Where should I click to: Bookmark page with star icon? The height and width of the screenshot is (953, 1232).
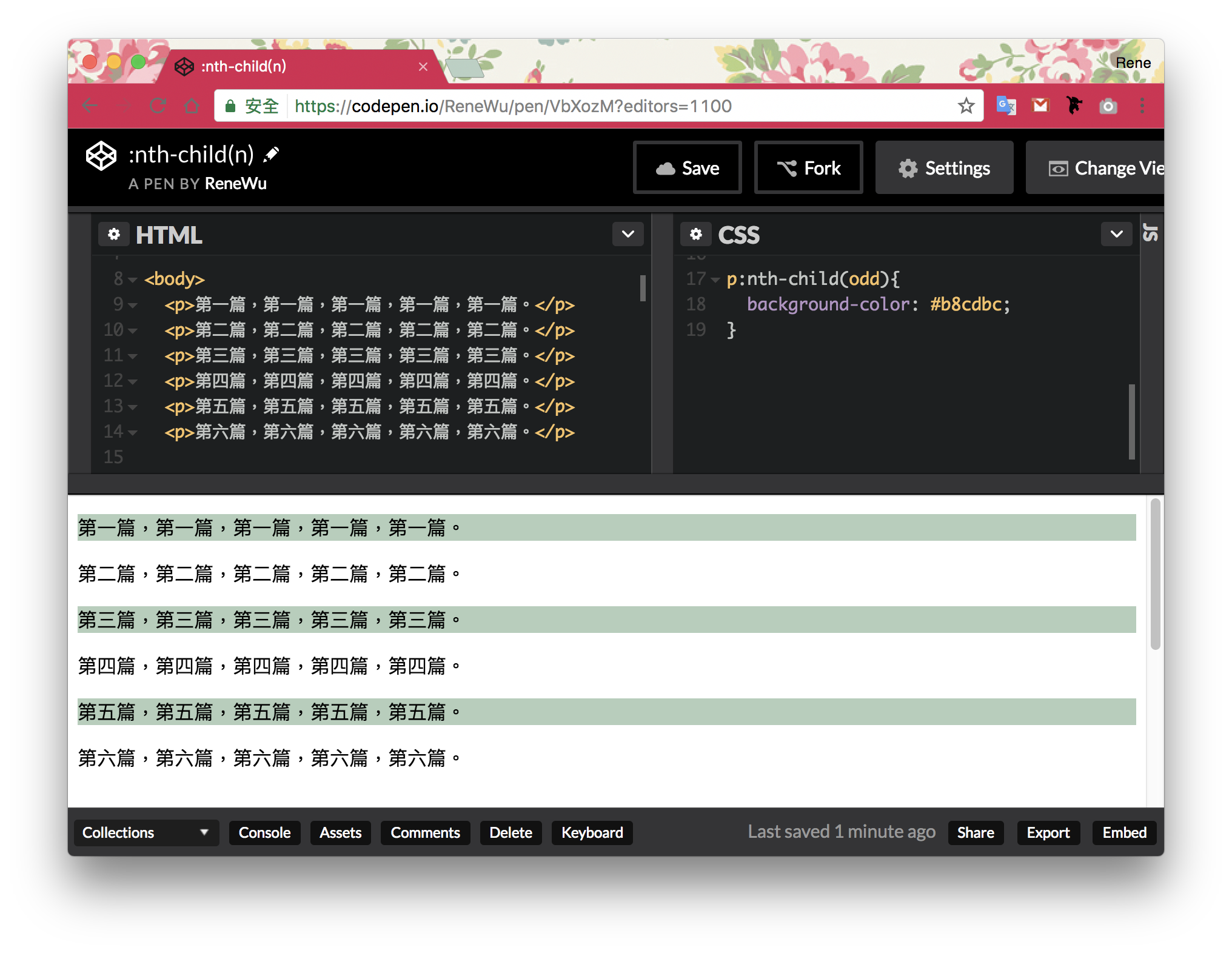[x=966, y=106]
